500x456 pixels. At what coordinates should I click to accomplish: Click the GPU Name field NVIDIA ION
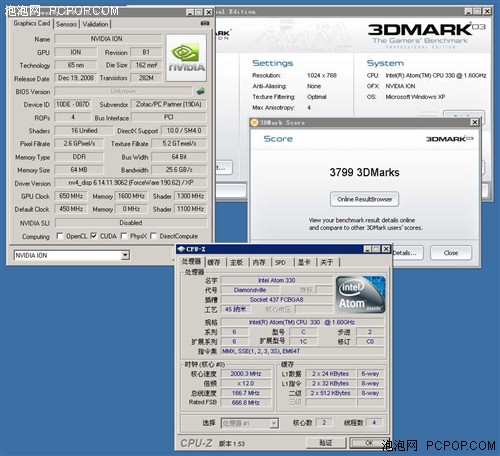point(107,39)
